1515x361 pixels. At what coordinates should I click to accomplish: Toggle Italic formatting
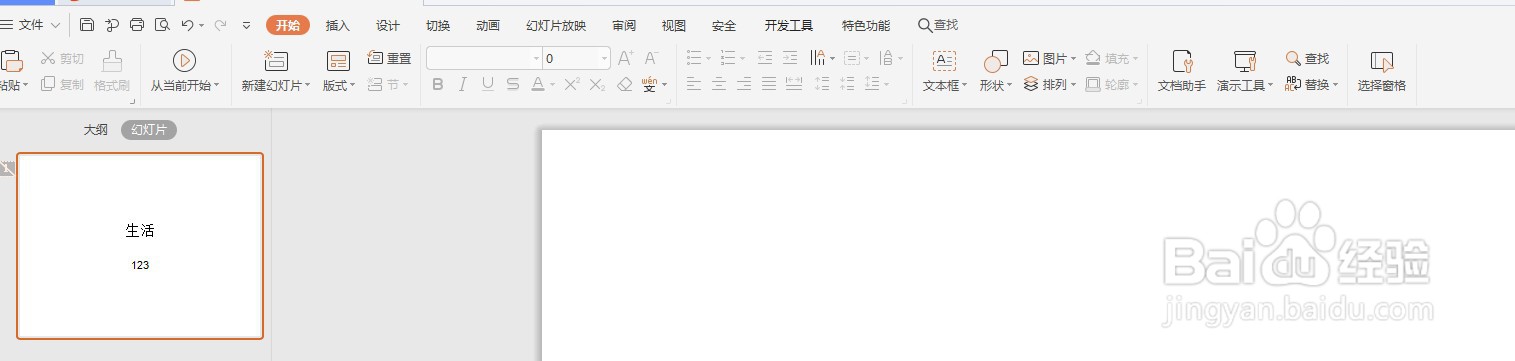point(463,85)
